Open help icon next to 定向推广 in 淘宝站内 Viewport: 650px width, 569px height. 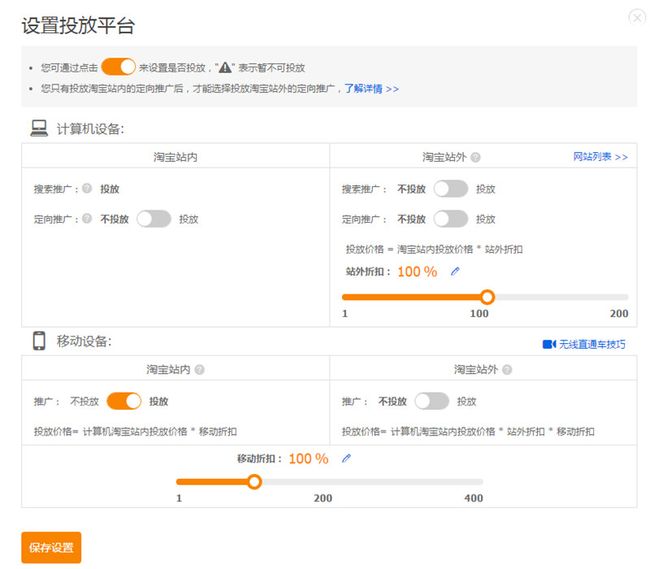coord(87,218)
